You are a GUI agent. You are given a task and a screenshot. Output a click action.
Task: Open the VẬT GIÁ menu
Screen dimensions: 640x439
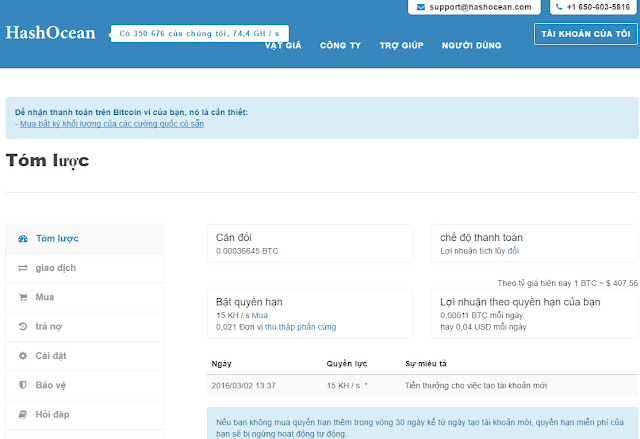coord(283,45)
